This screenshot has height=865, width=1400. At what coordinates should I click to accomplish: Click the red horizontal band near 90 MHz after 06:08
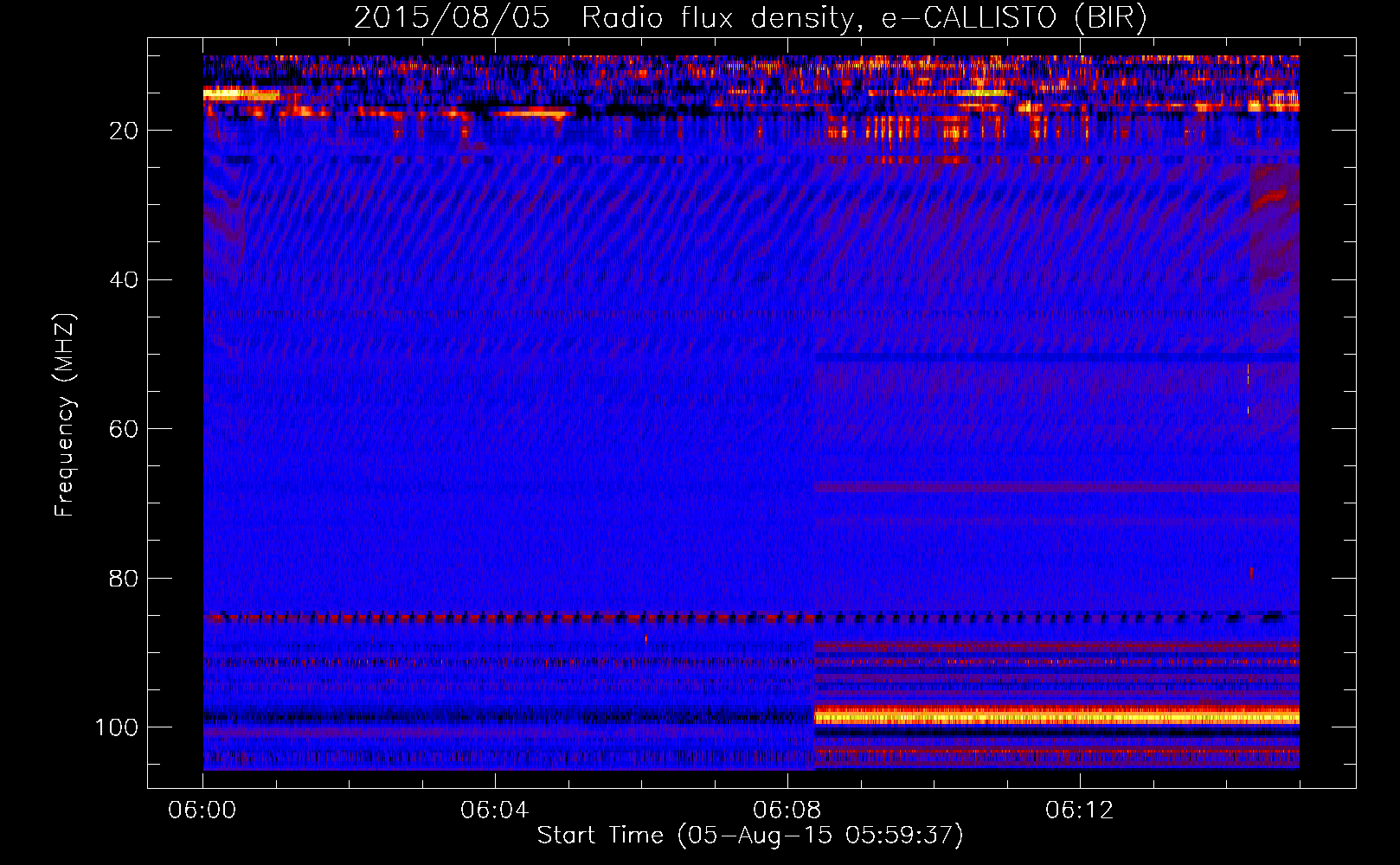click(x=1056, y=647)
